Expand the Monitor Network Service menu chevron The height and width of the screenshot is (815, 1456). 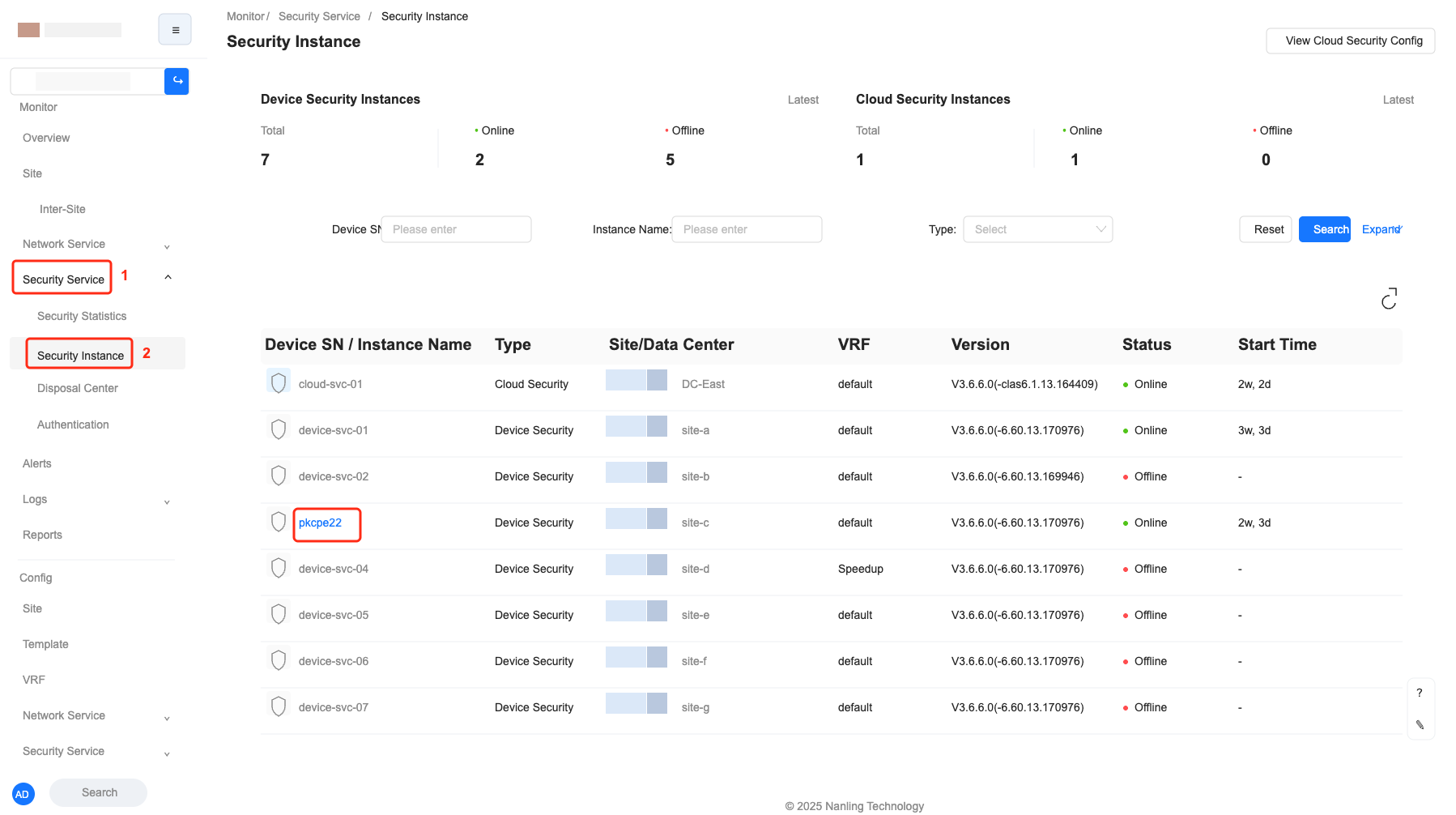coord(167,246)
